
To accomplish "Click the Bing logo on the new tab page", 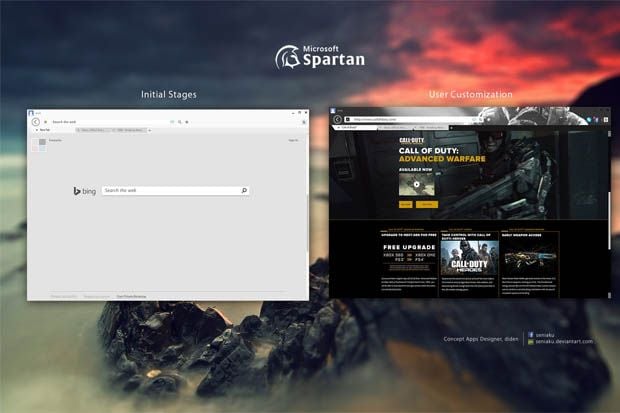I will (85, 191).
